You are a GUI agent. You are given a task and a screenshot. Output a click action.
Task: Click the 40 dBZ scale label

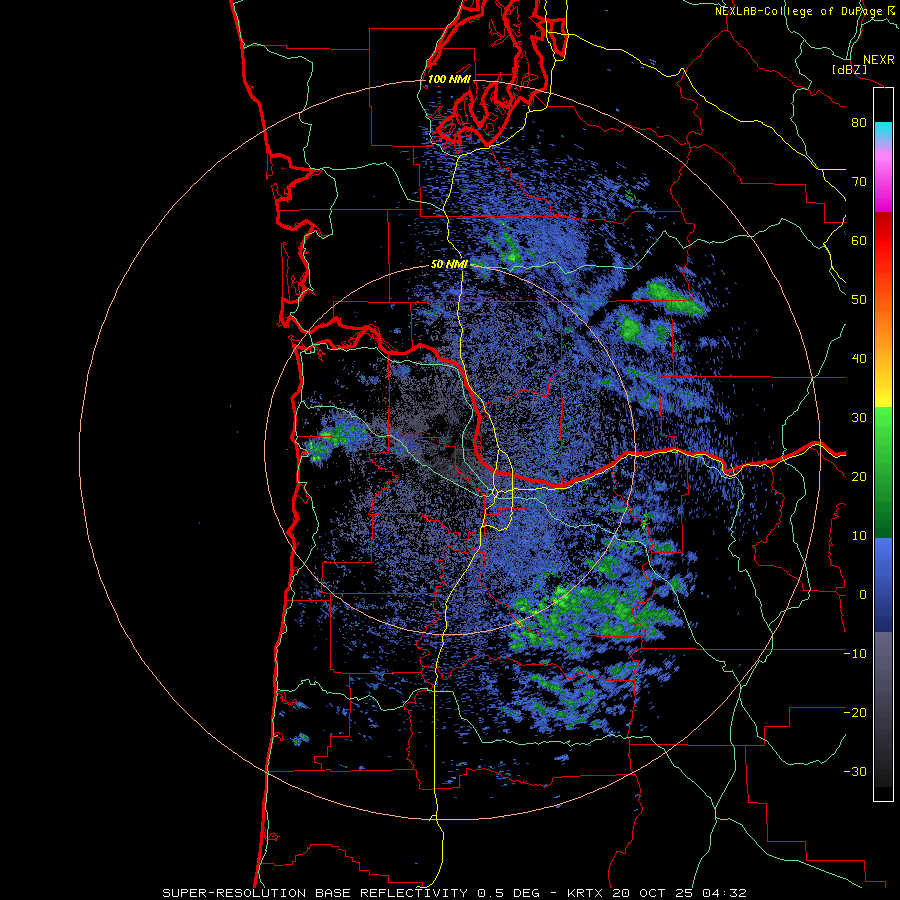click(859, 359)
